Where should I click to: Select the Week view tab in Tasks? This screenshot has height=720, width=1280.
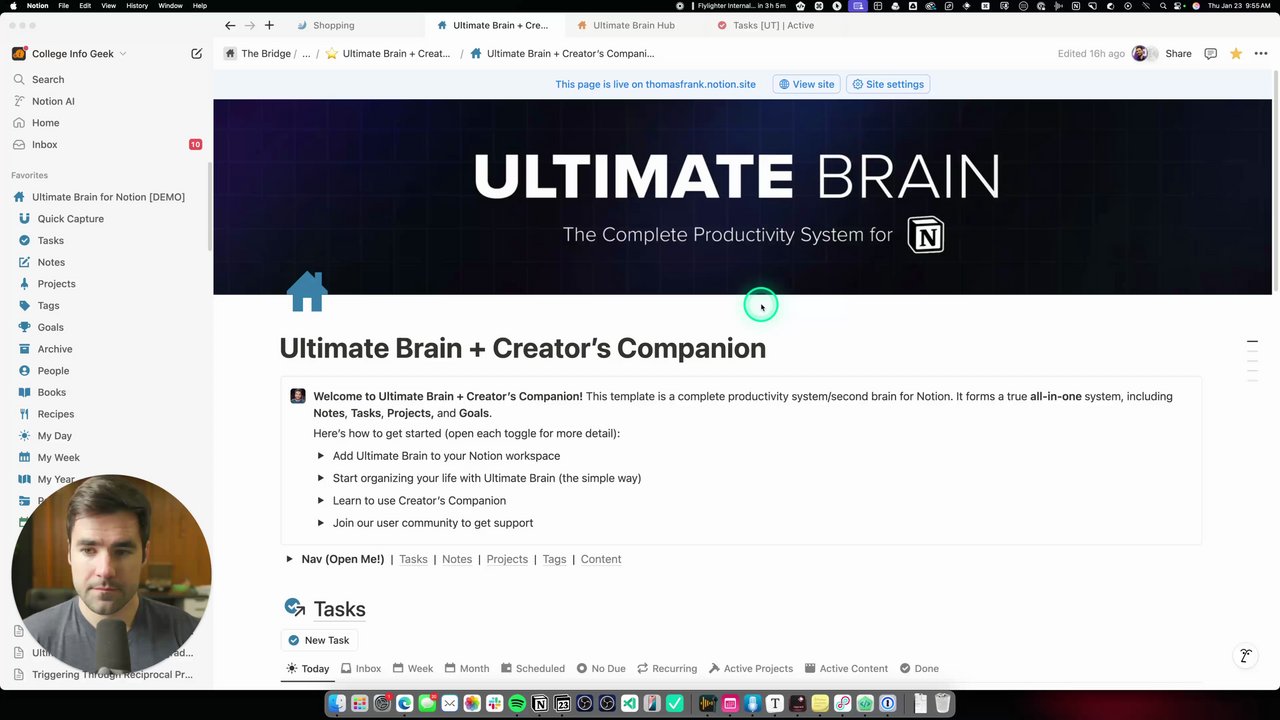click(x=413, y=669)
